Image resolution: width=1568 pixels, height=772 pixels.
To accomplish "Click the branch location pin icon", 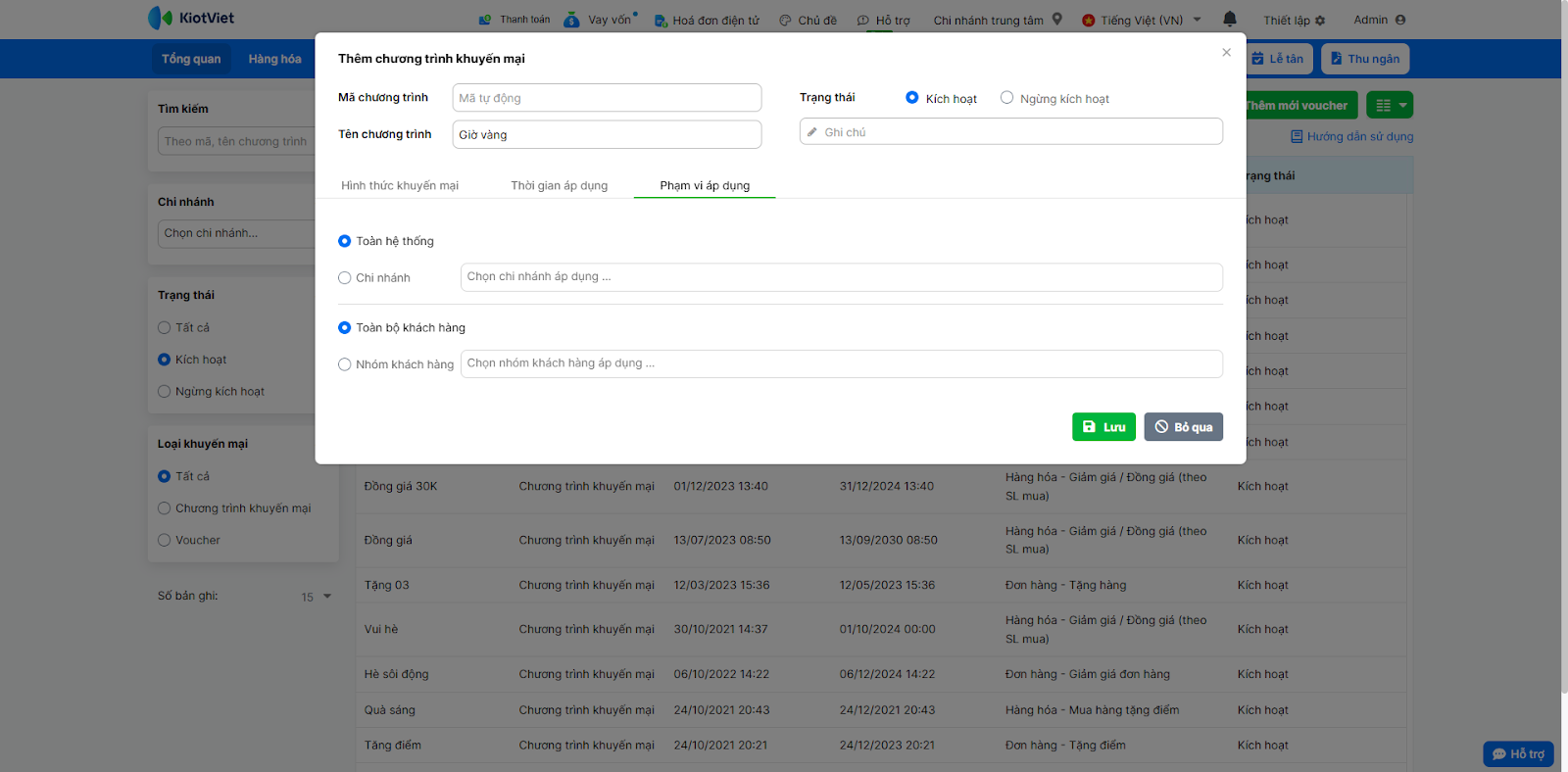I will point(1057,19).
